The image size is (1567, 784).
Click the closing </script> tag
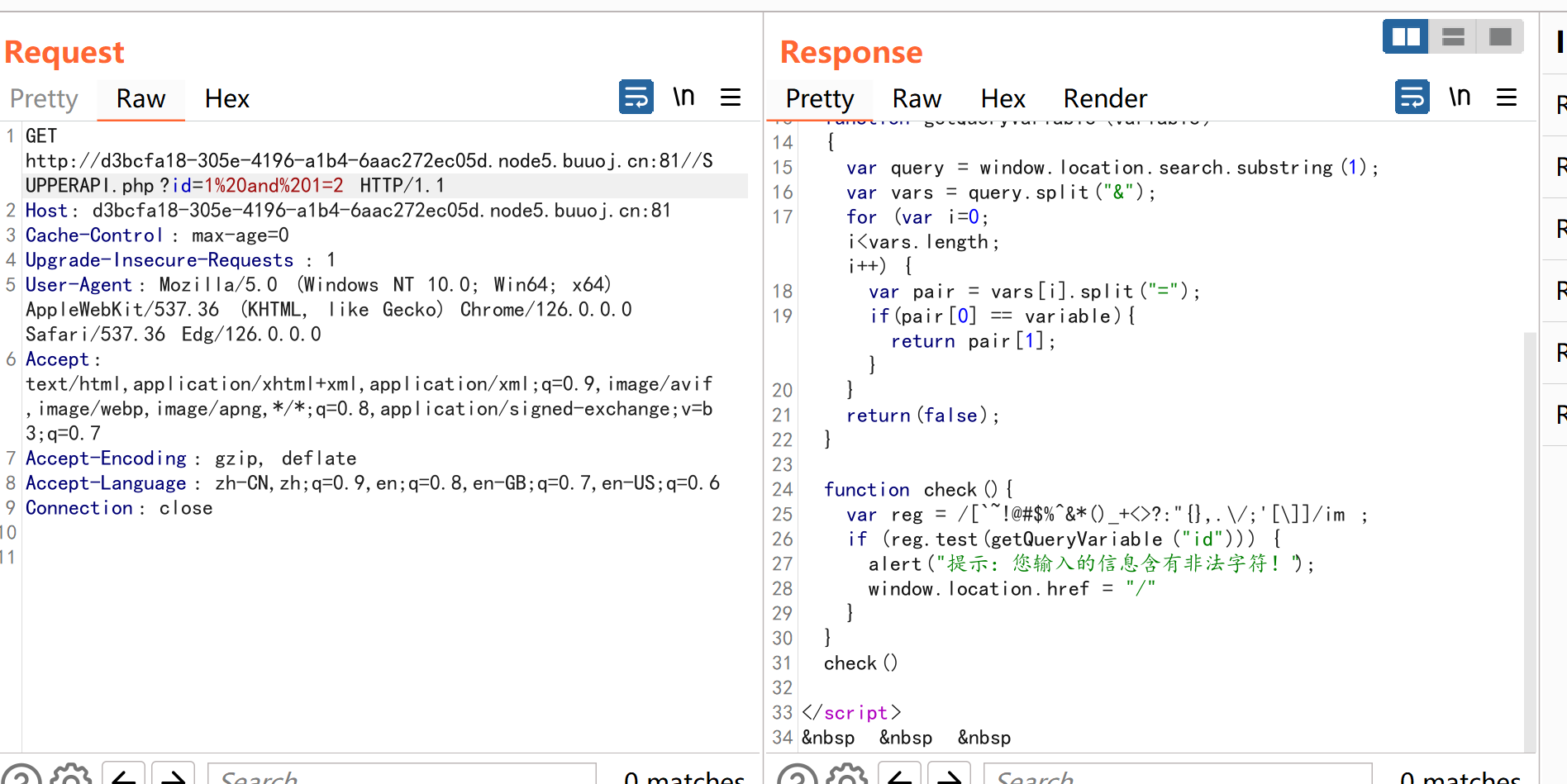[x=851, y=713]
